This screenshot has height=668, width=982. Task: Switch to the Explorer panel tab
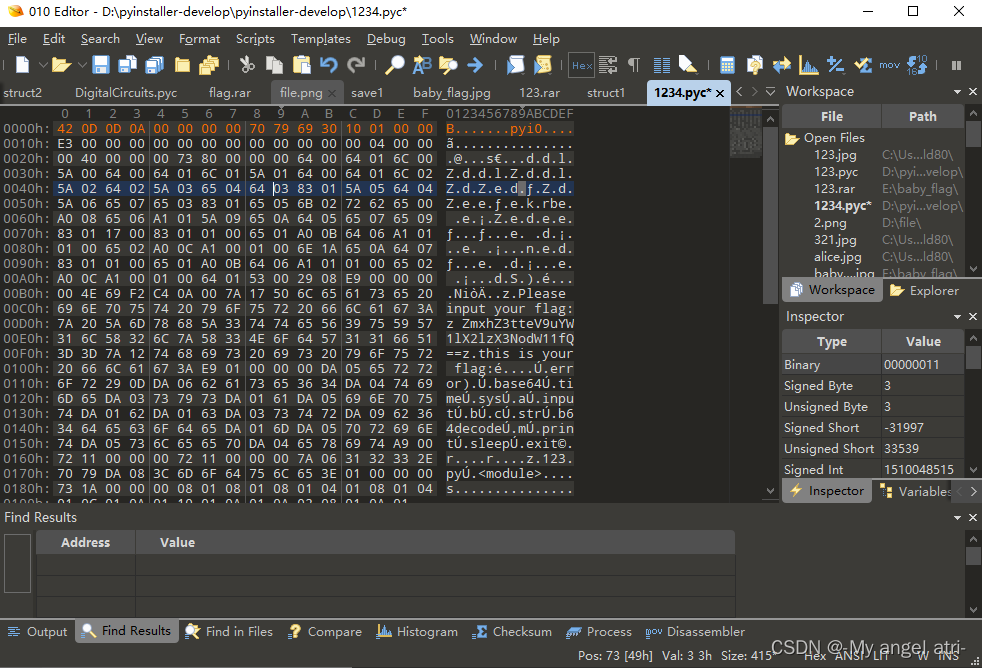click(x=924, y=290)
